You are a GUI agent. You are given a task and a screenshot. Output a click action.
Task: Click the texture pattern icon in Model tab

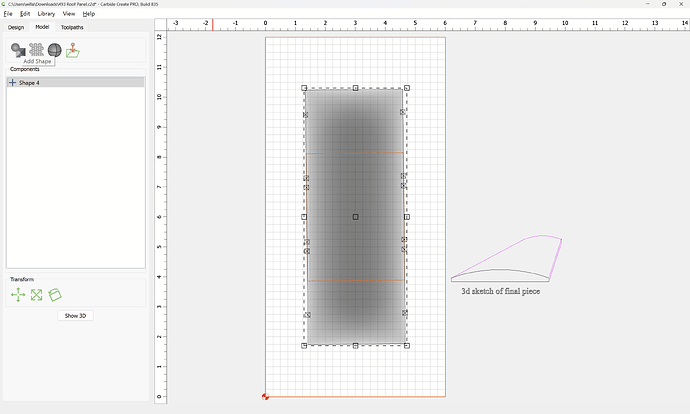pyautogui.click(x=36, y=49)
